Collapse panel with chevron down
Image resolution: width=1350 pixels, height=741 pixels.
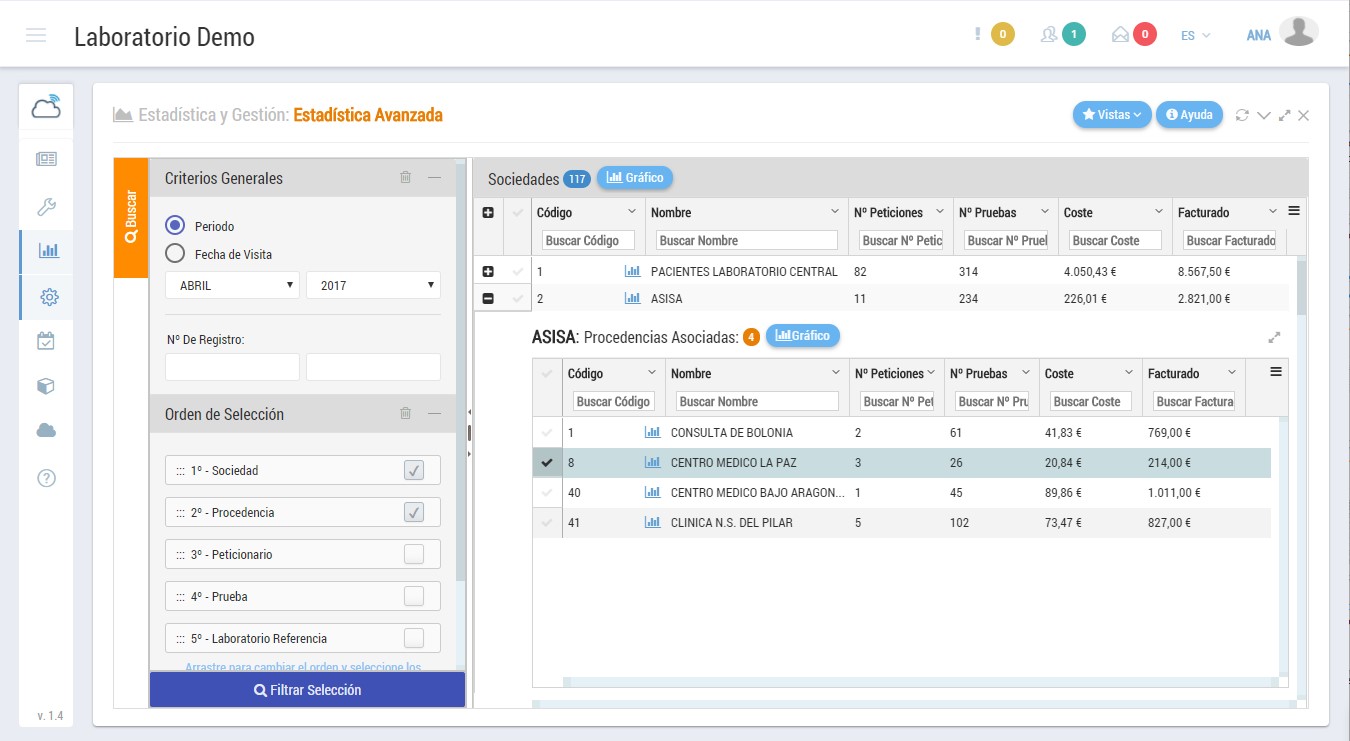(1264, 115)
